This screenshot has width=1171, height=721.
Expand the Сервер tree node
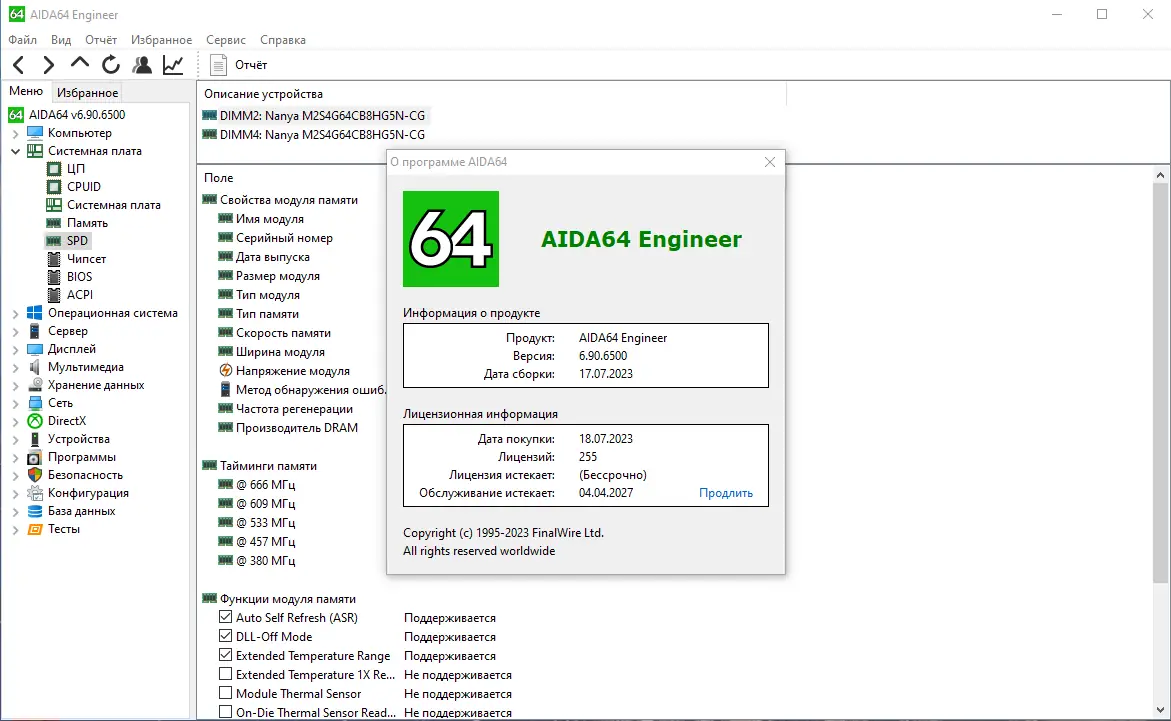(16, 331)
